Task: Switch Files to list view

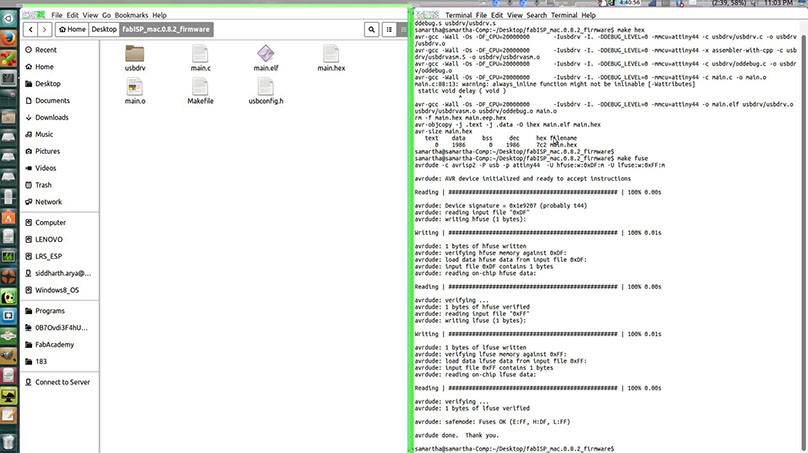Action: coord(389,30)
